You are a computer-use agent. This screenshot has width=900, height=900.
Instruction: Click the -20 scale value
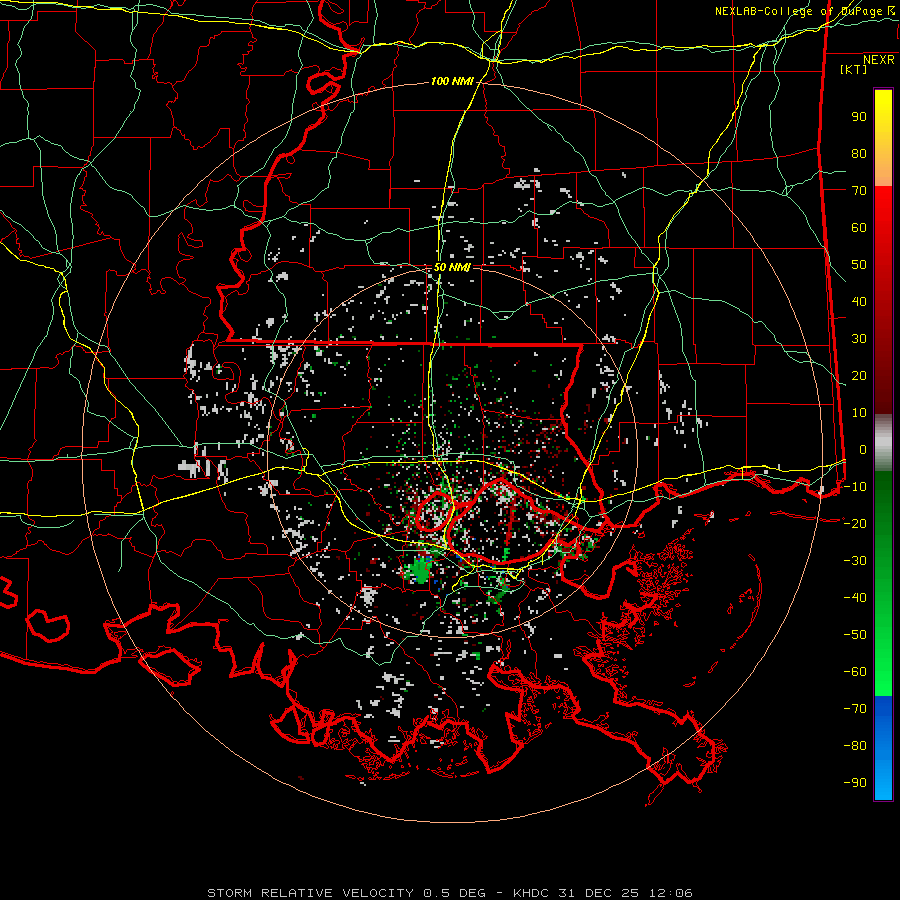[x=855, y=523]
